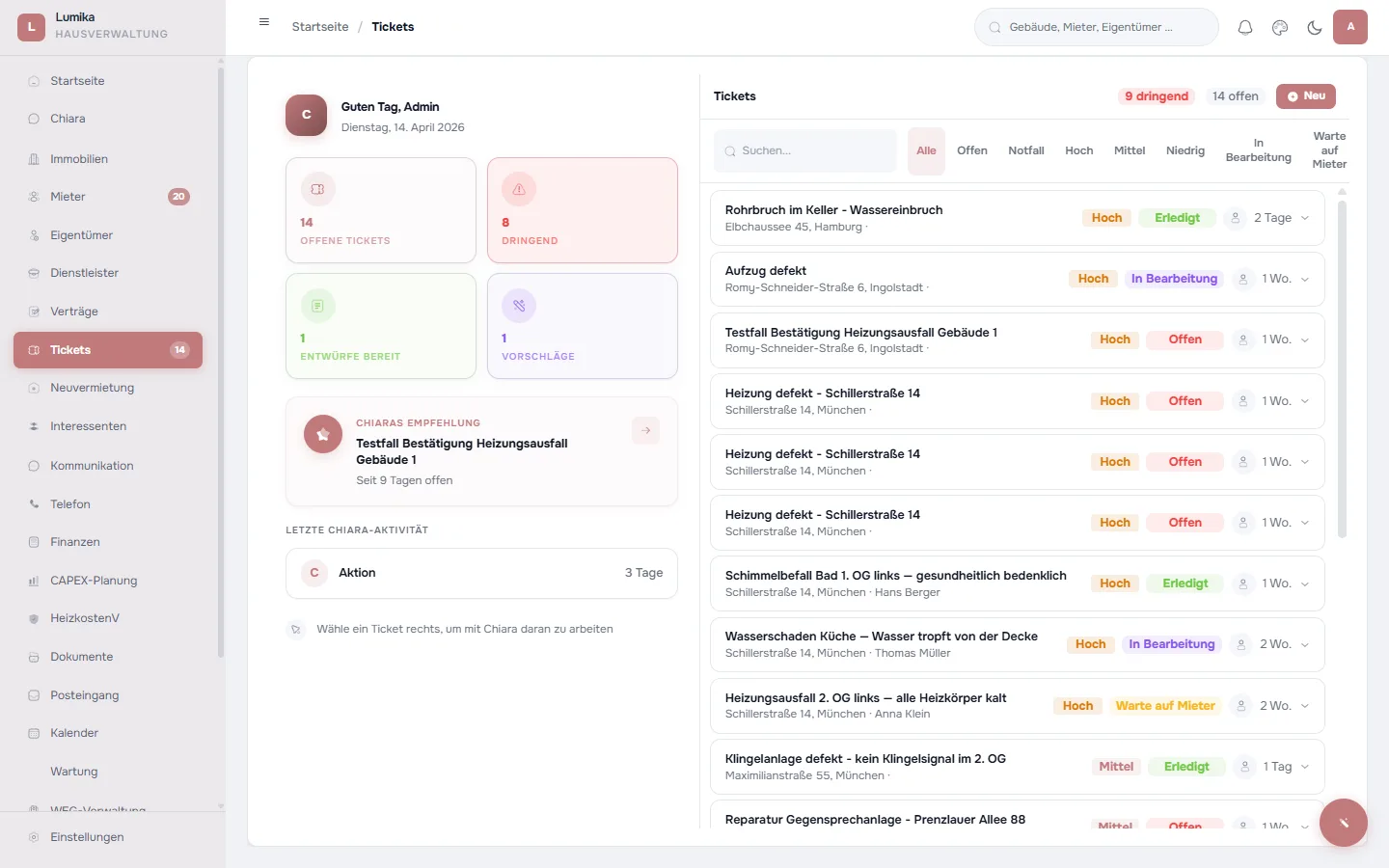
Task: Open the Startseite breadcrumb link
Action: tap(320, 26)
